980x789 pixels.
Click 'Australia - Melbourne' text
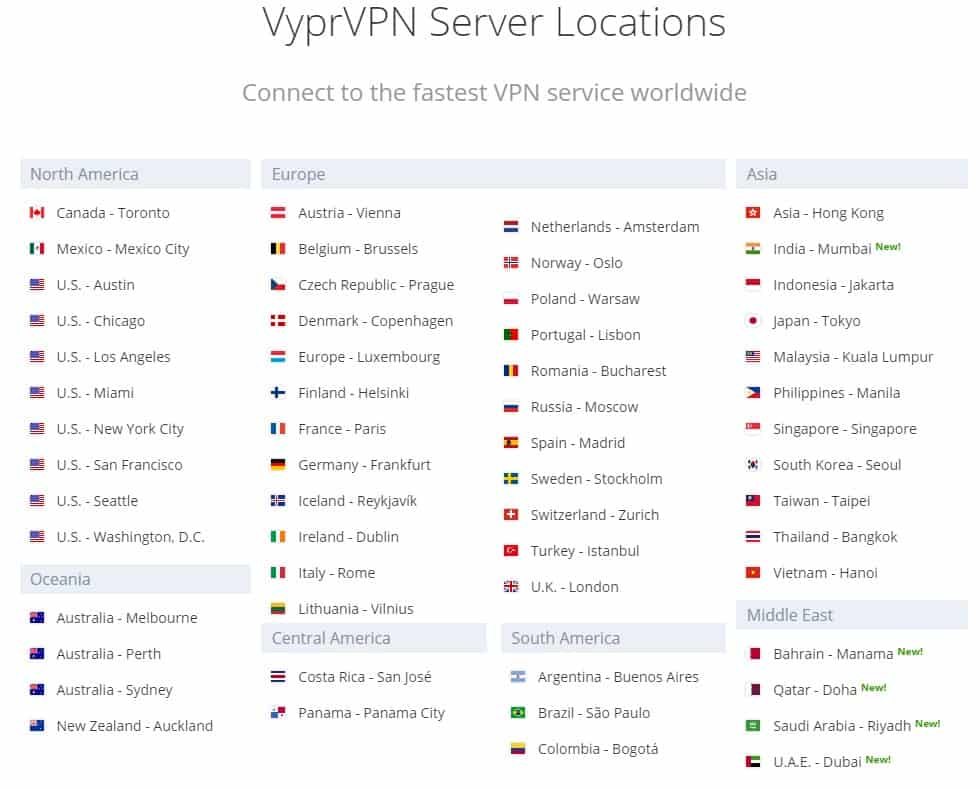tap(127, 618)
